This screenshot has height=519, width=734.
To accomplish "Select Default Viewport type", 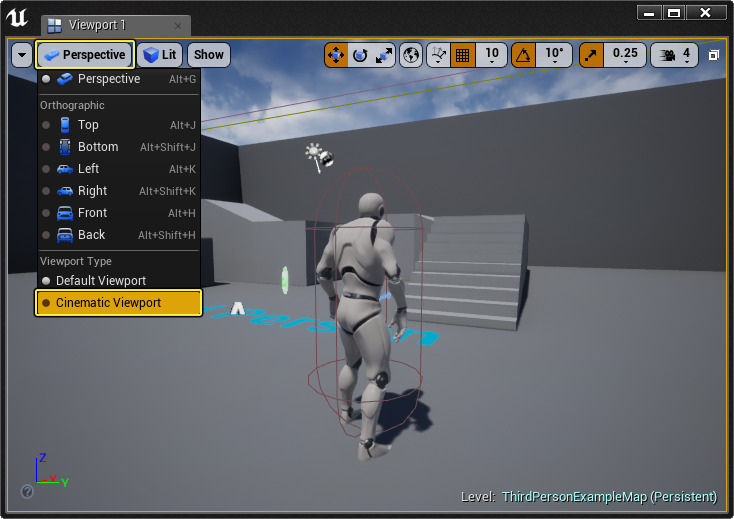I will coord(119,281).
